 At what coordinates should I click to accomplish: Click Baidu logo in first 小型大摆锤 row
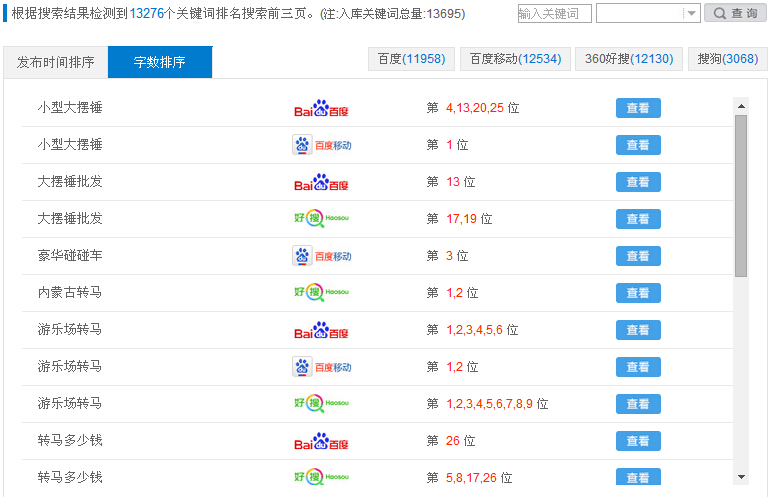321,108
